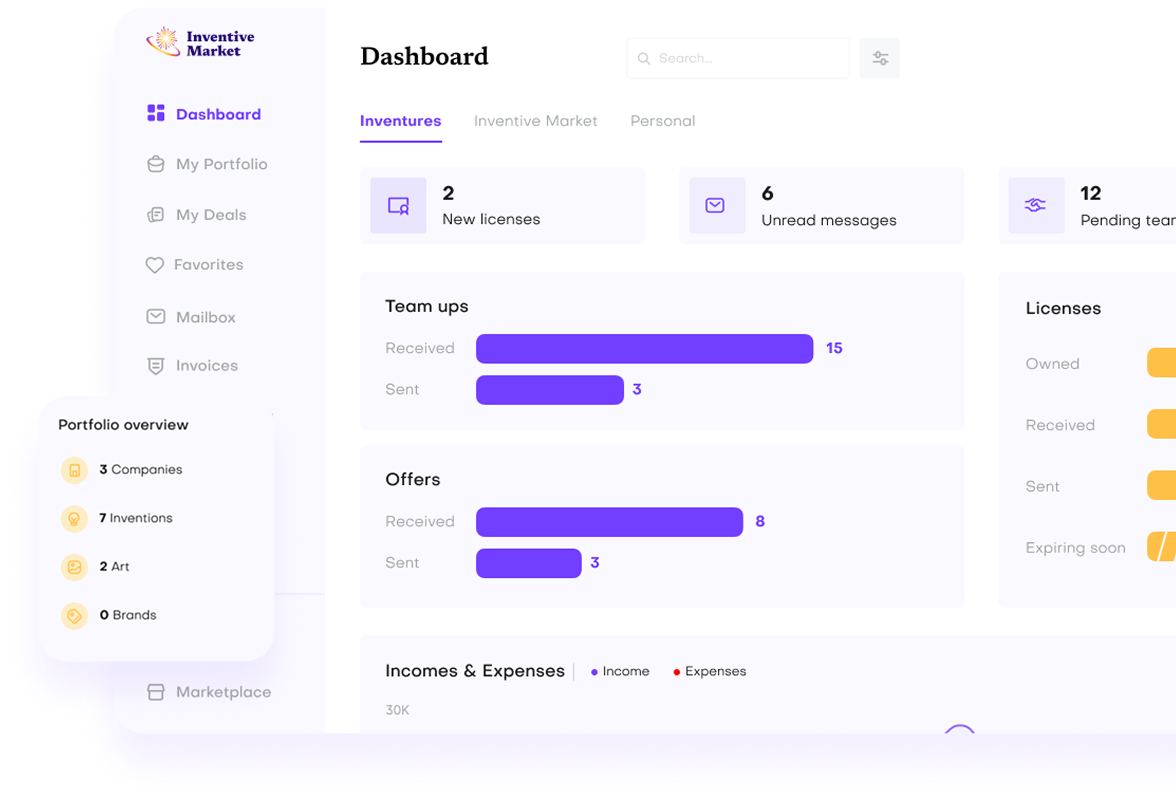Click the Pending team ups handshake icon
The width and height of the screenshot is (1176, 801).
1035,206
